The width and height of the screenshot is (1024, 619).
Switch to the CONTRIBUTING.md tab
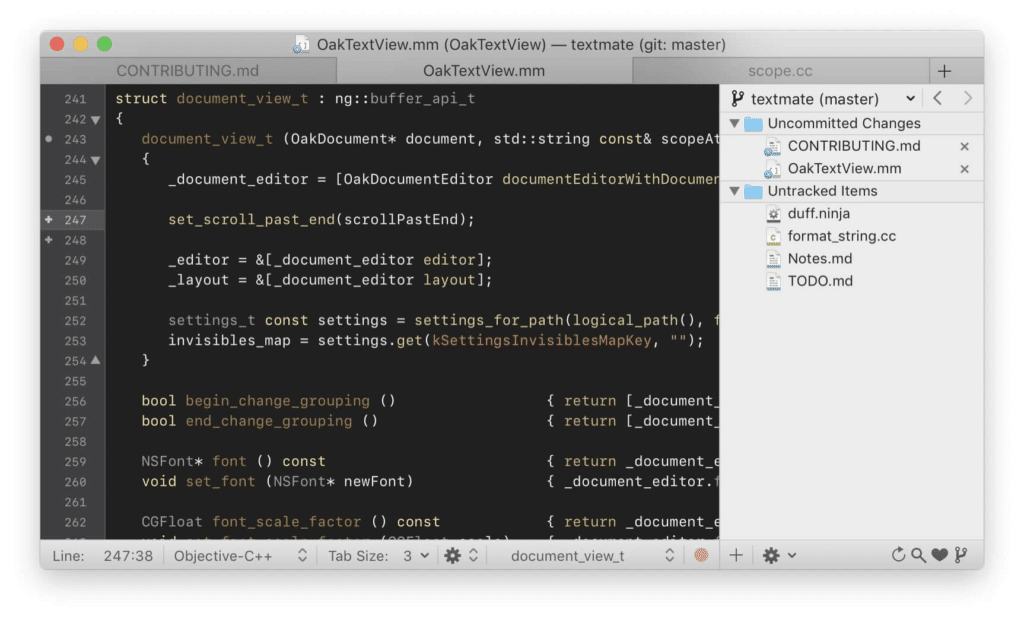187,70
